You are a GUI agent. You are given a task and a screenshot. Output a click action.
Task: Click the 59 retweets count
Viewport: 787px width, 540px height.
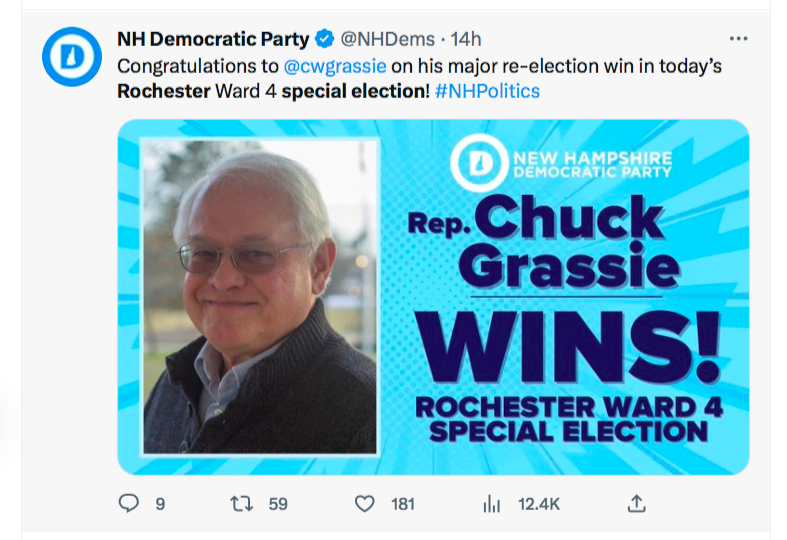278,504
